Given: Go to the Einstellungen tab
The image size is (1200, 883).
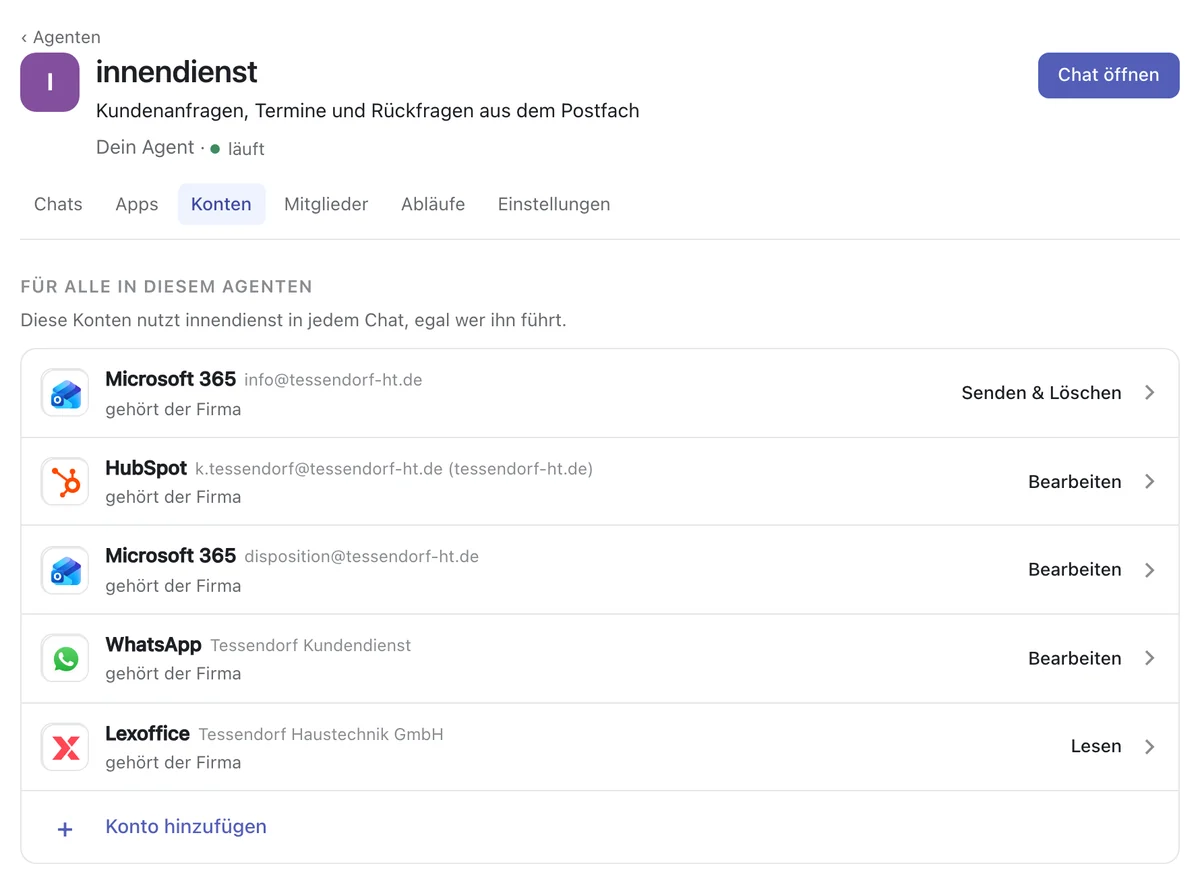Looking at the screenshot, I should click(x=554, y=204).
